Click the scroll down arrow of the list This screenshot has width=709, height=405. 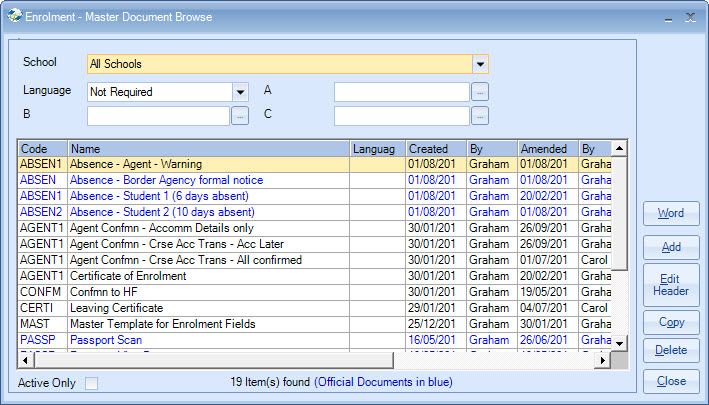[619, 344]
